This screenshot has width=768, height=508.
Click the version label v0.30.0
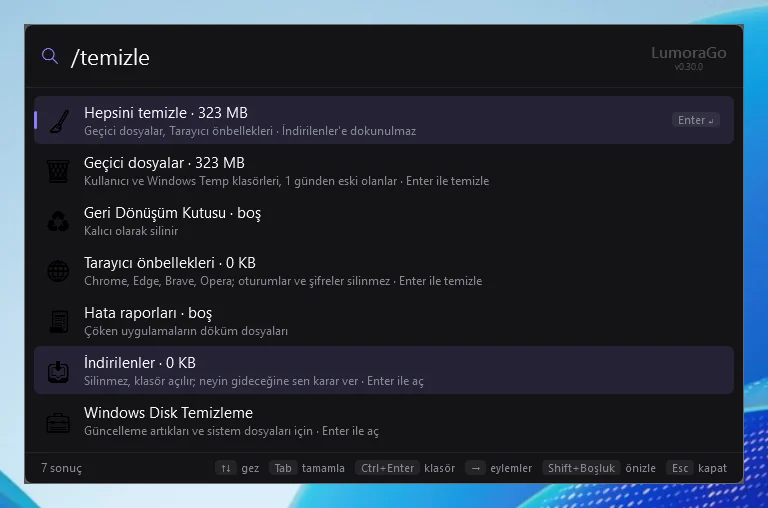tap(689, 67)
